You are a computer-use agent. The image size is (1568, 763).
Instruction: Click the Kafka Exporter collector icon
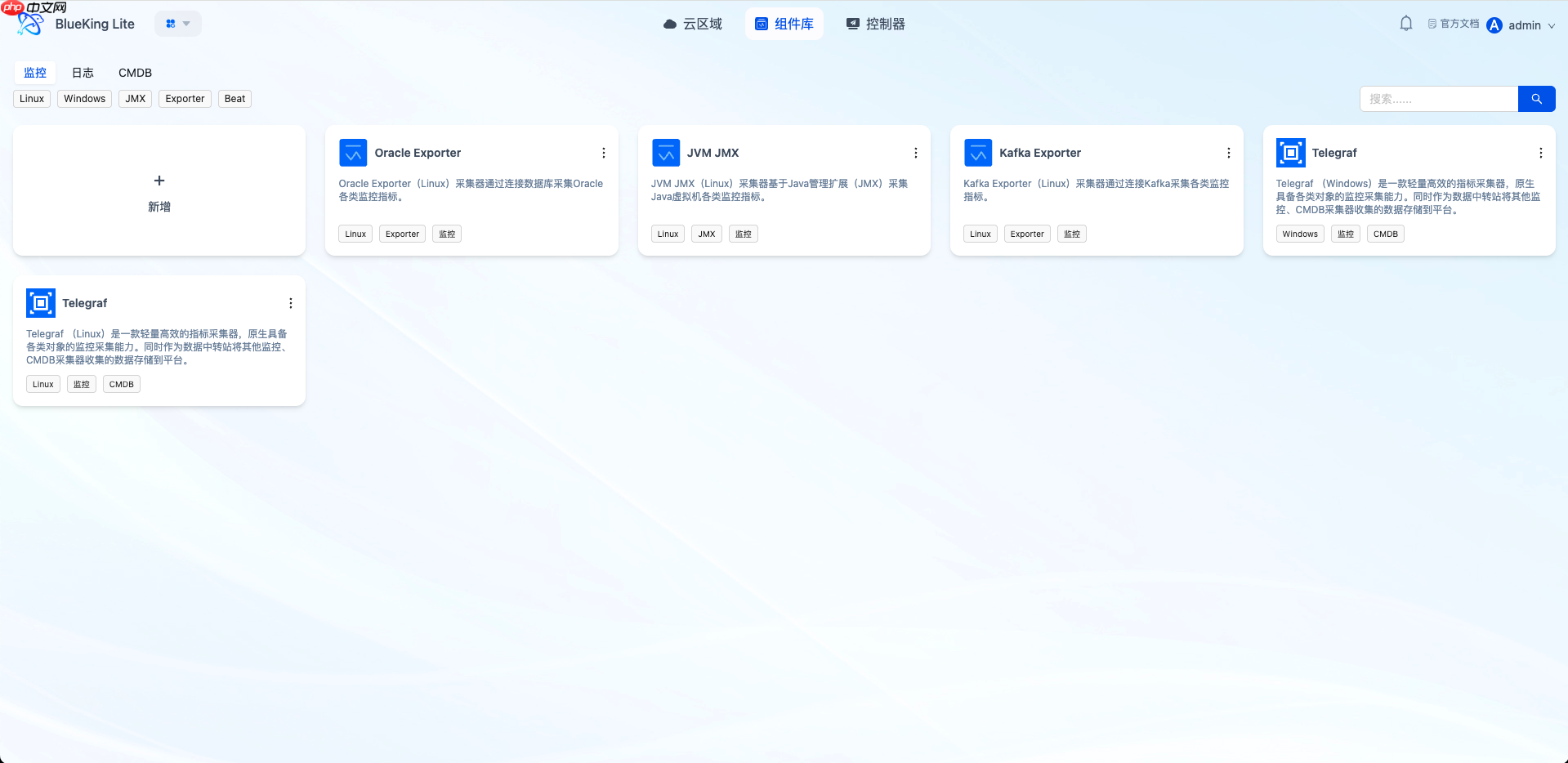977,152
